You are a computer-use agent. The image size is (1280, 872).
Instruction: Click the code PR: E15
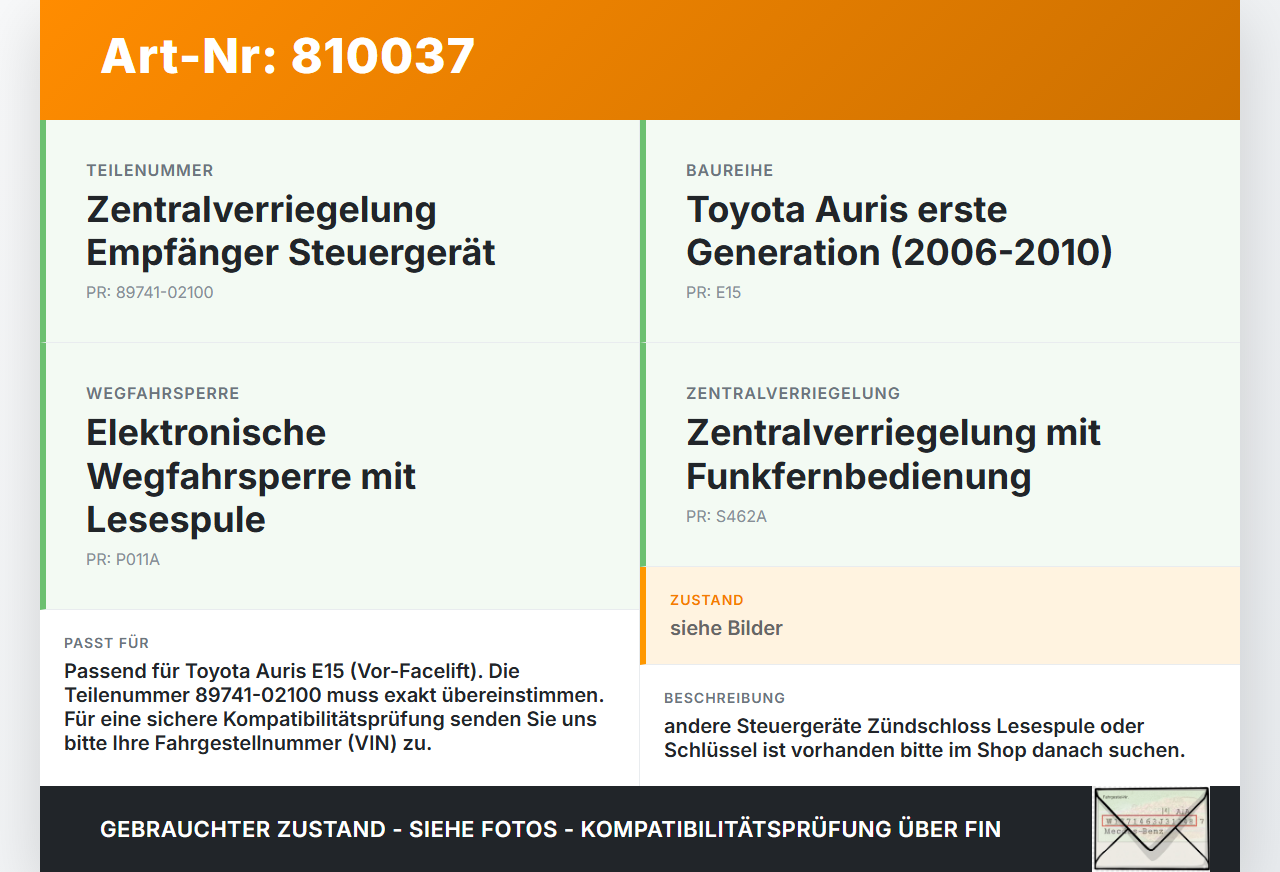pos(714,293)
